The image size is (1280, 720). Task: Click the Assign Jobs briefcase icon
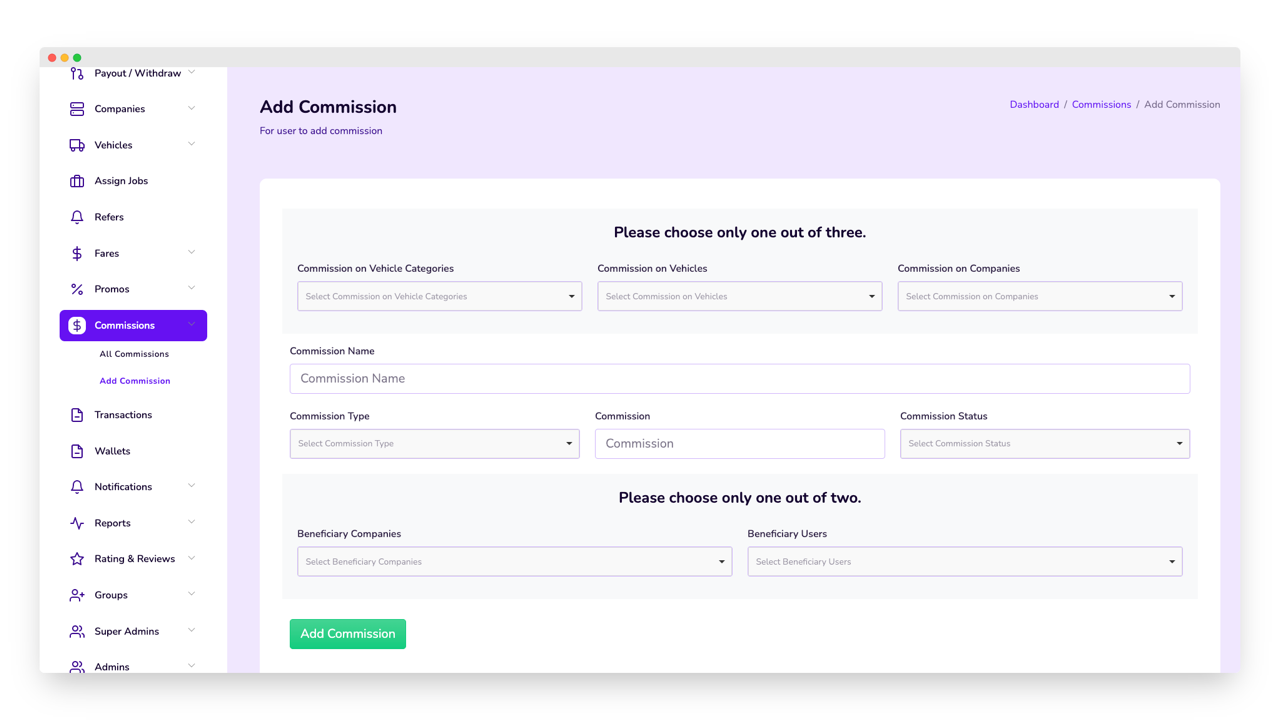click(x=77, y=181)
